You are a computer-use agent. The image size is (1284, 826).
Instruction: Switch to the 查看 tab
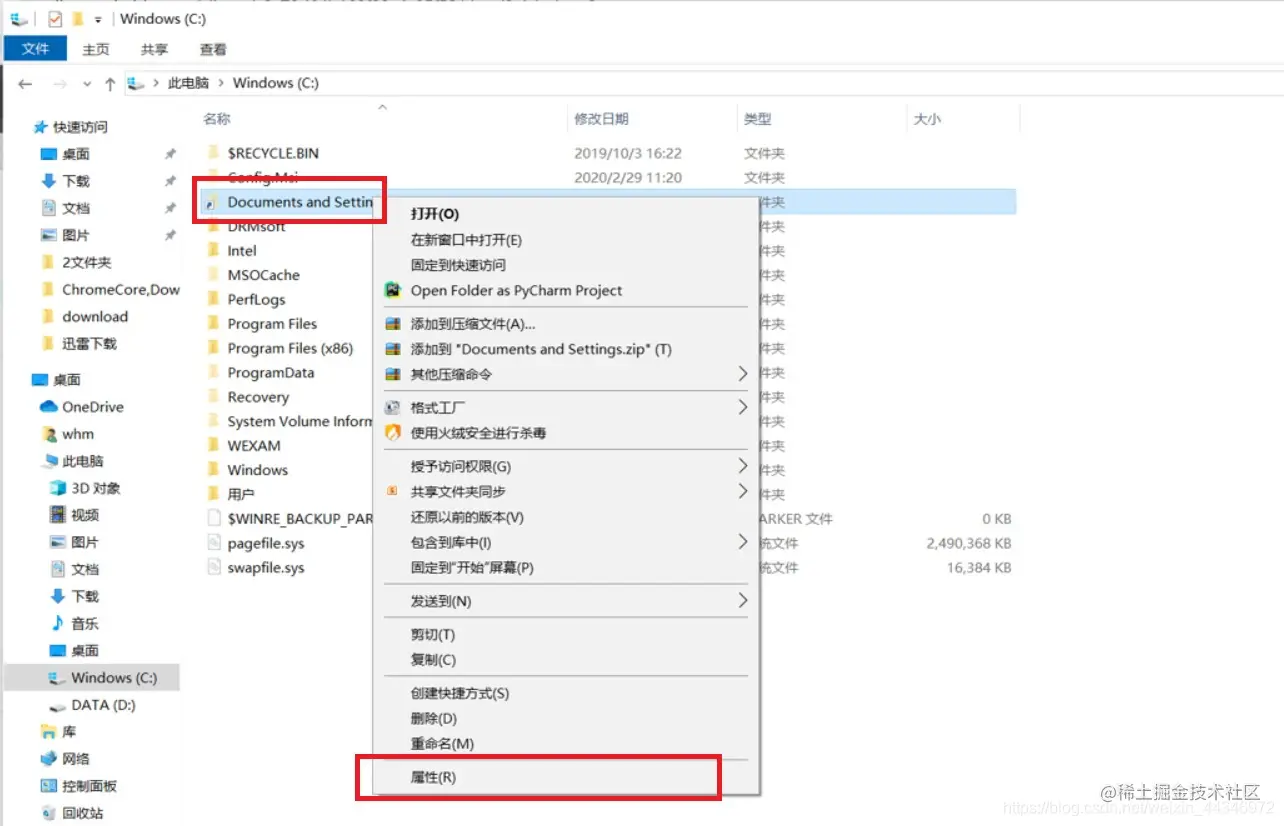coord(213,49)
